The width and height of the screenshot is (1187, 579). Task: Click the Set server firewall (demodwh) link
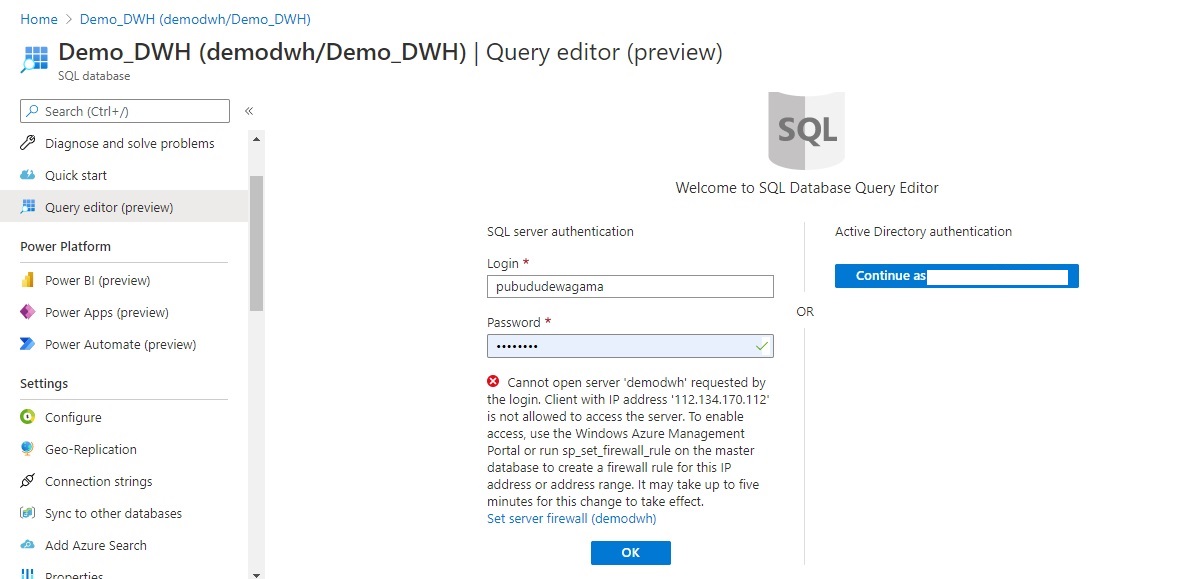coord(572,518)
